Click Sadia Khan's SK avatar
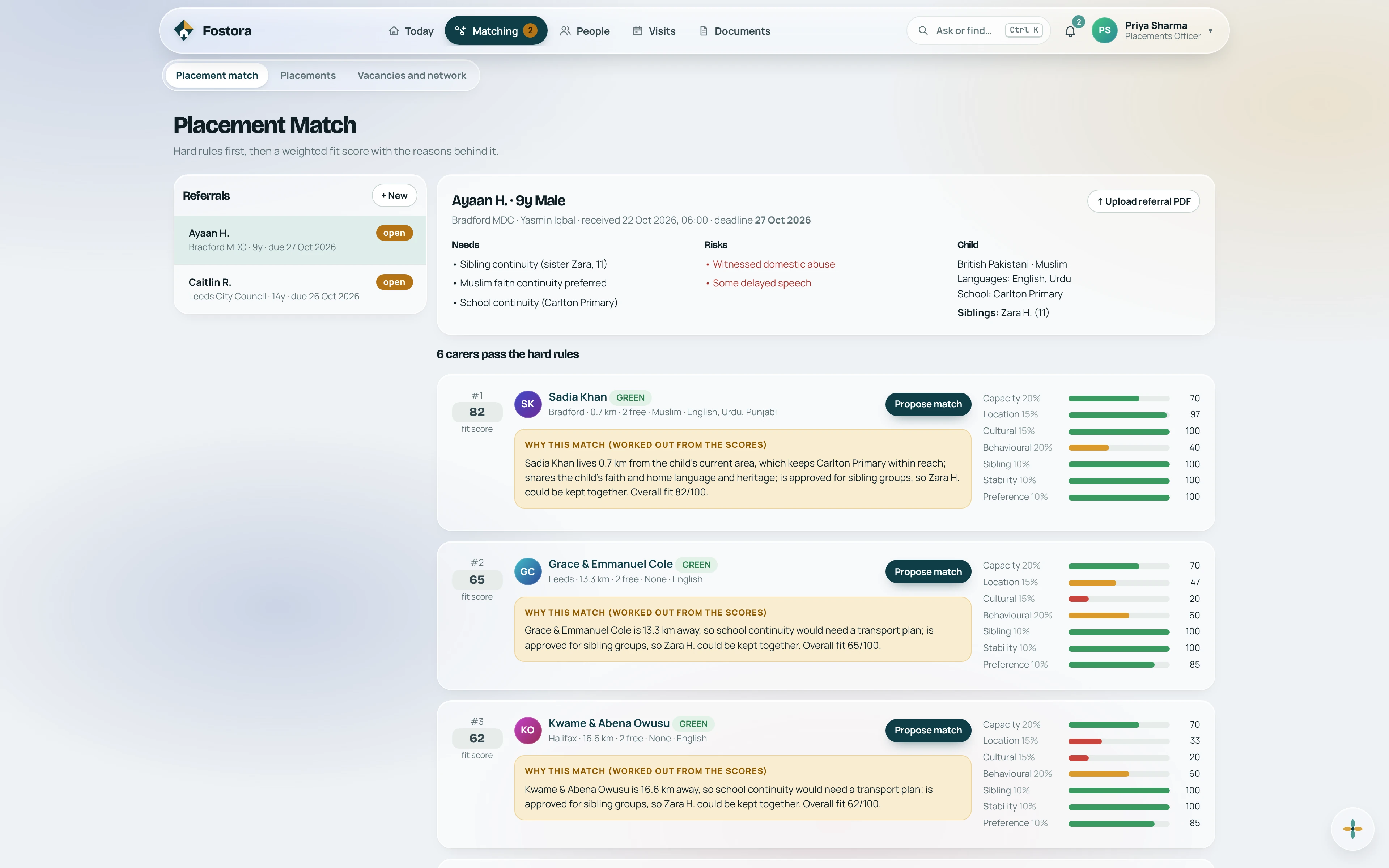Image resolution: width=1389 pixels, height=868 pixels. coord(527,404)
